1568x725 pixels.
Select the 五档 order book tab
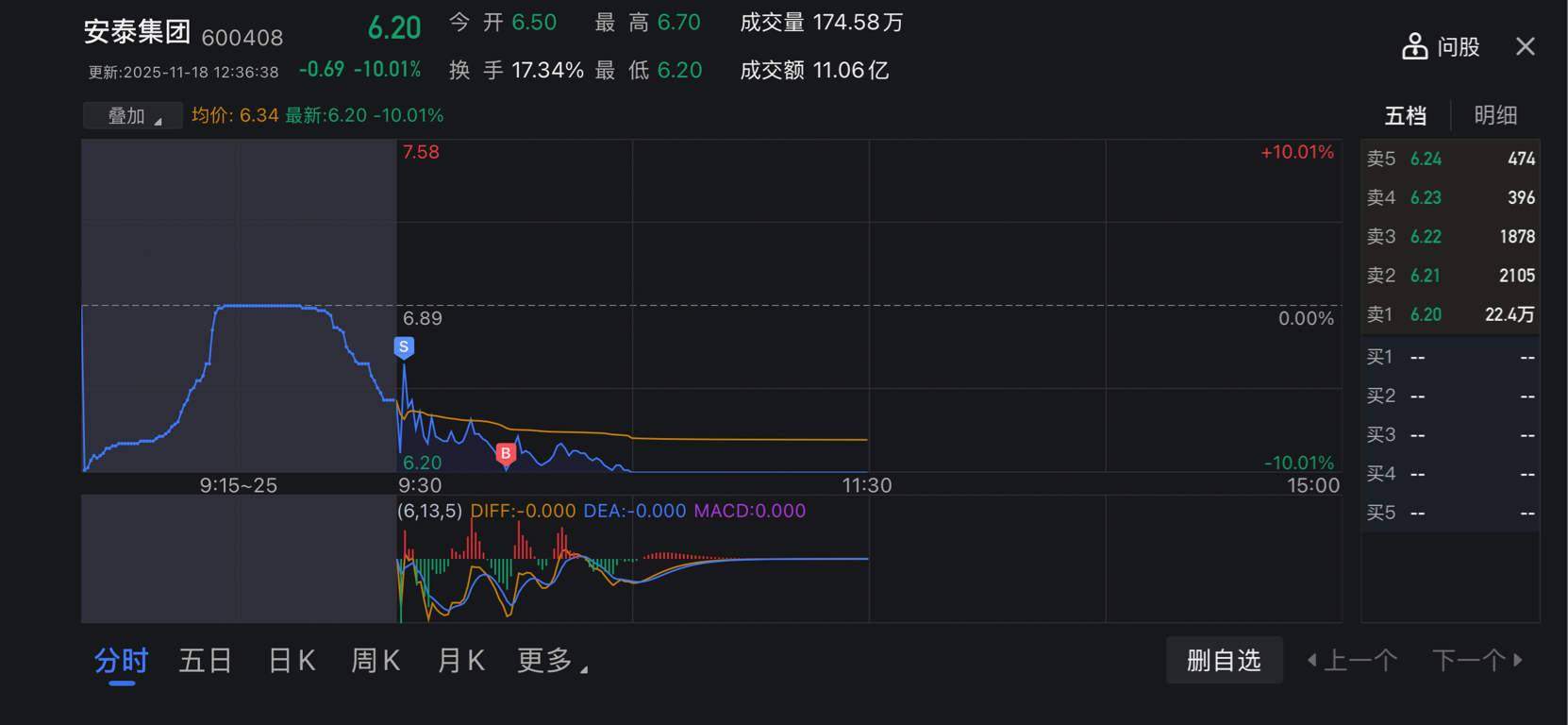point(1405,116)
